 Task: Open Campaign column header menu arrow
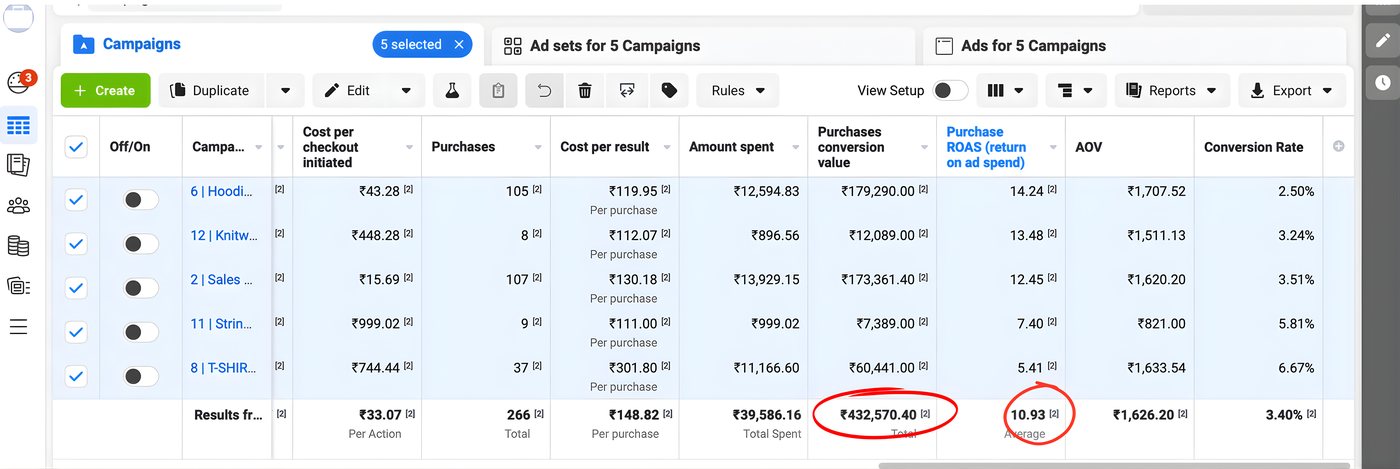coord(259,147)
